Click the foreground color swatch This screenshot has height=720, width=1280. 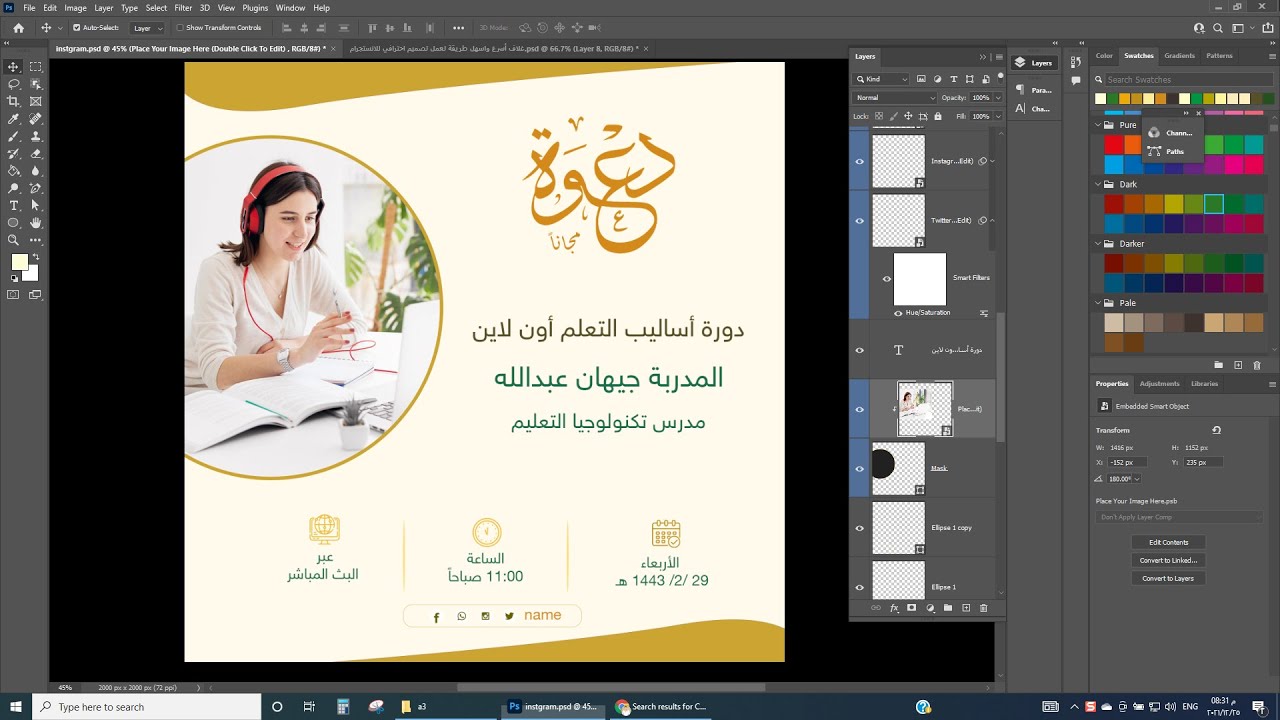point(19,262)
